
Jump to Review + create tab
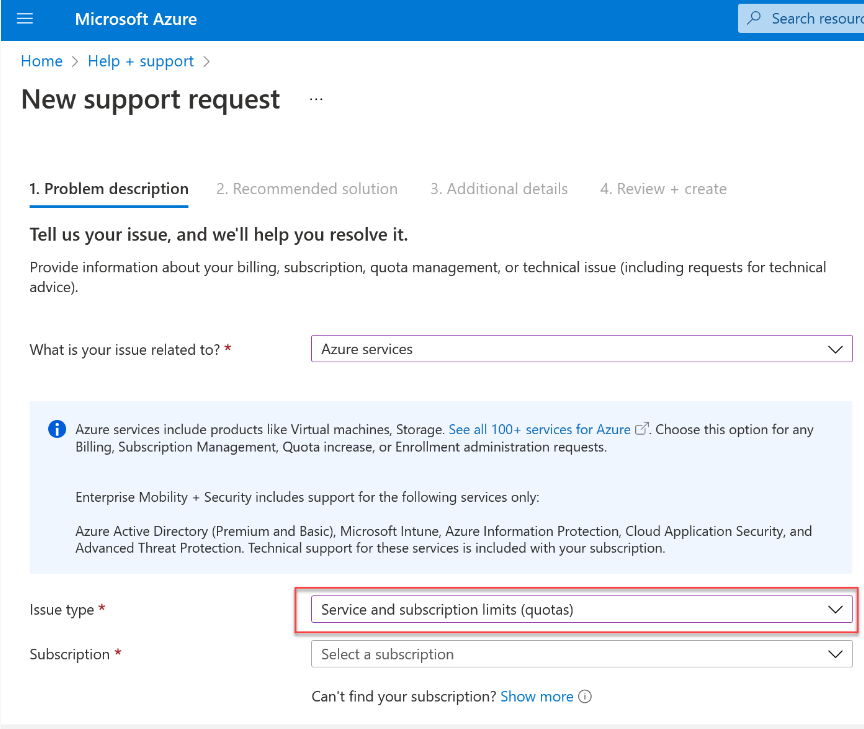[x=663, y=189]
